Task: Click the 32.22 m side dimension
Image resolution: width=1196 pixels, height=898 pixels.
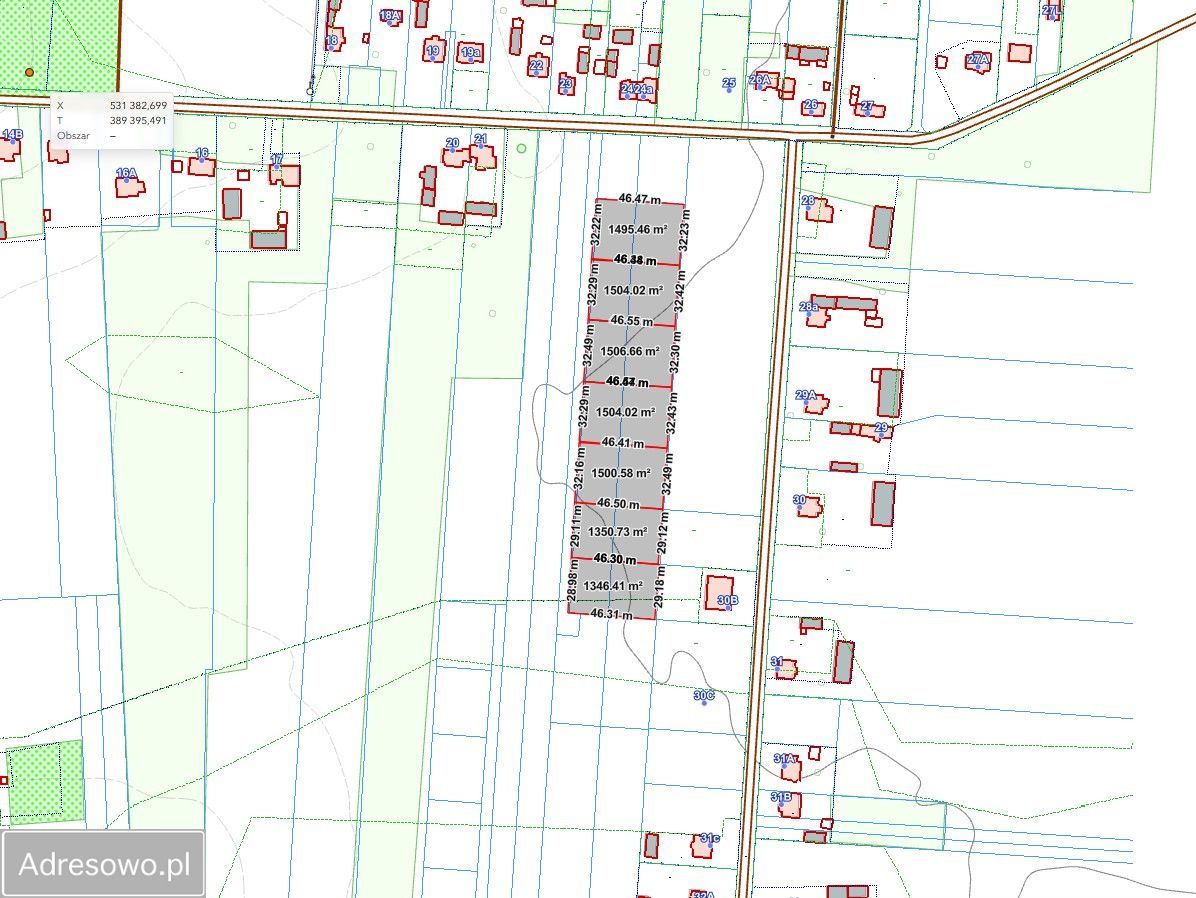Action: click(x=596, y=224)
